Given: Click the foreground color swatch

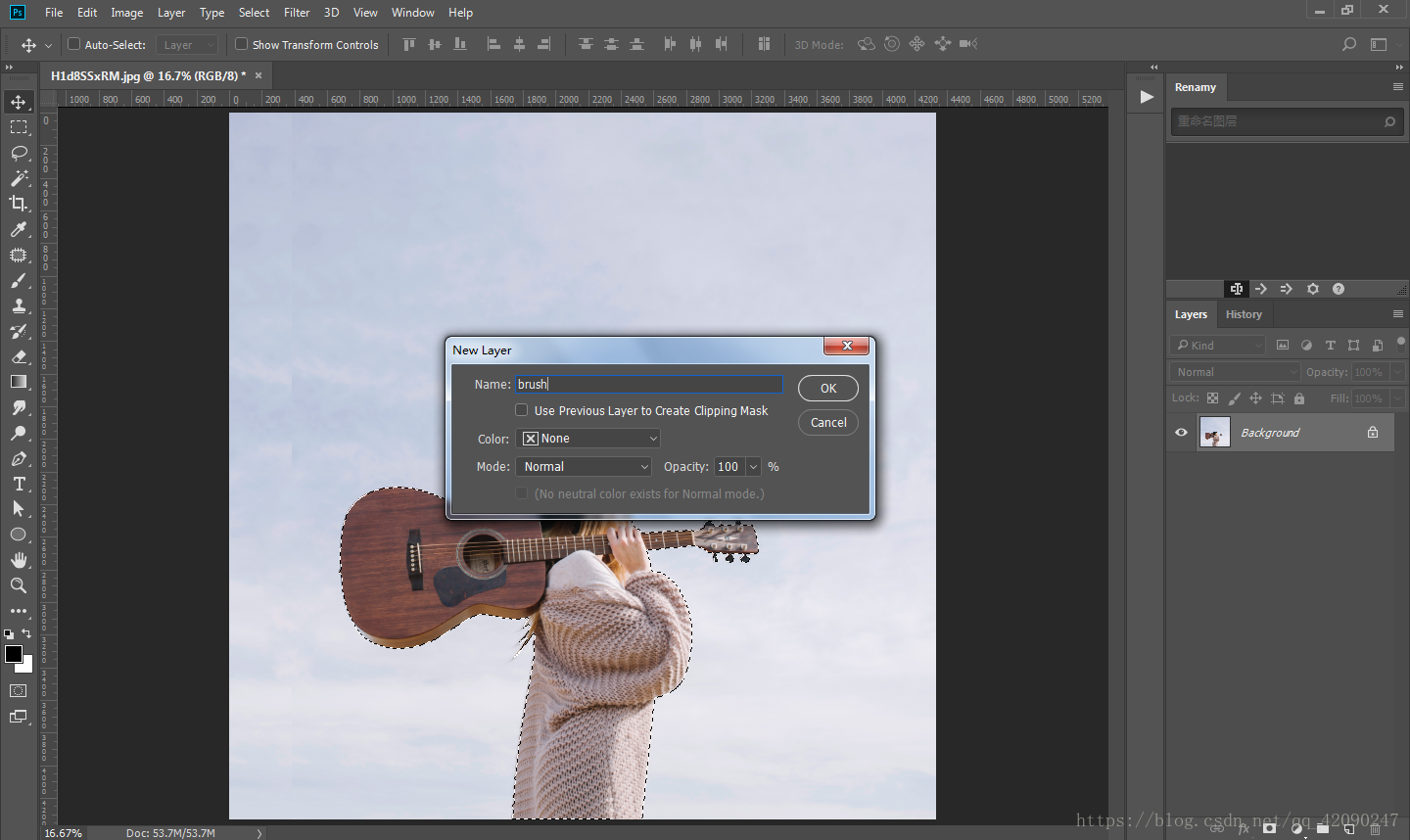Looking at the screenshot, I should pyautogui.click(x=14, y=654).
